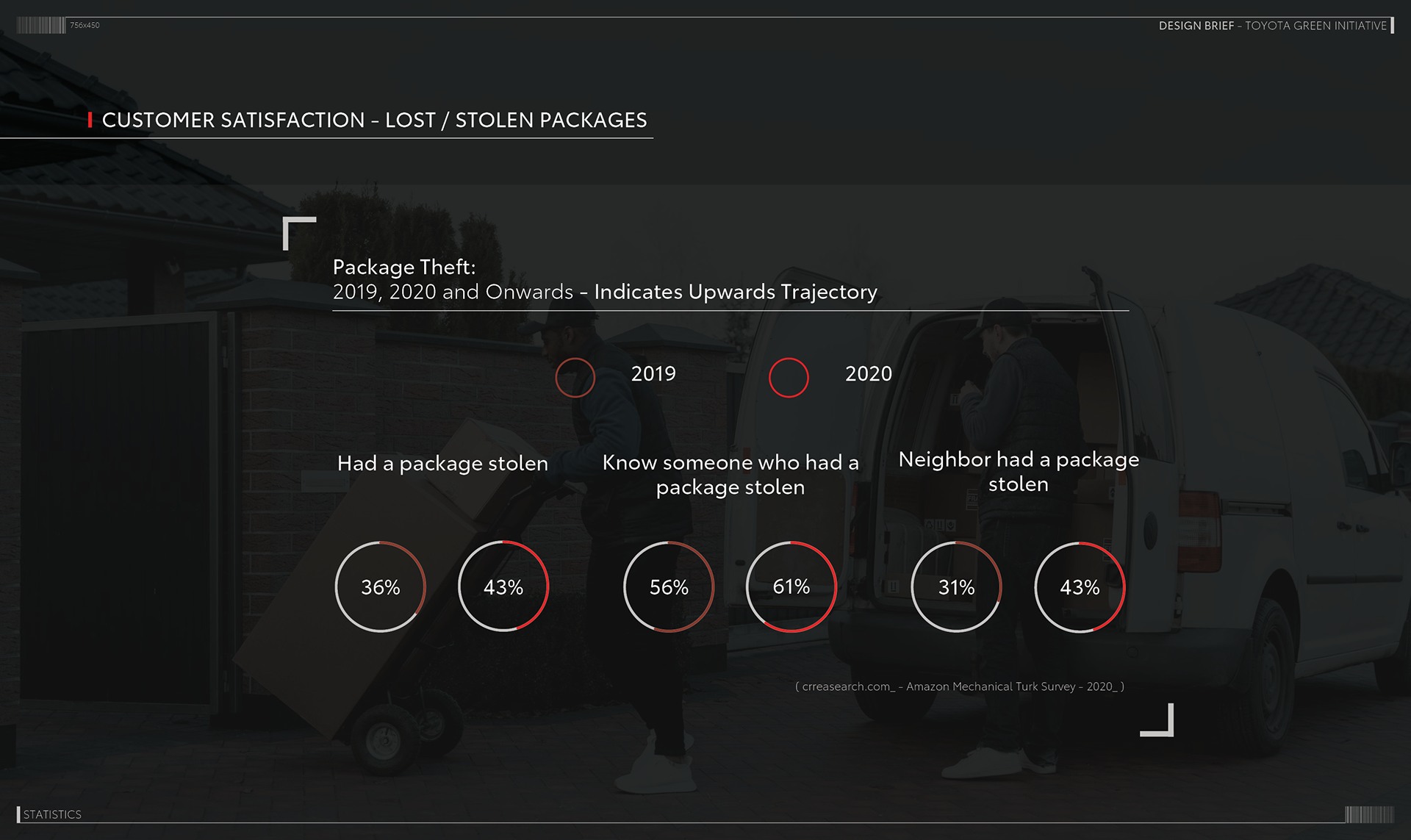The width and height of the screenshot is (1411, 840).
Task: Click the 756x450 dimension label
Action: tap(85, 25)
